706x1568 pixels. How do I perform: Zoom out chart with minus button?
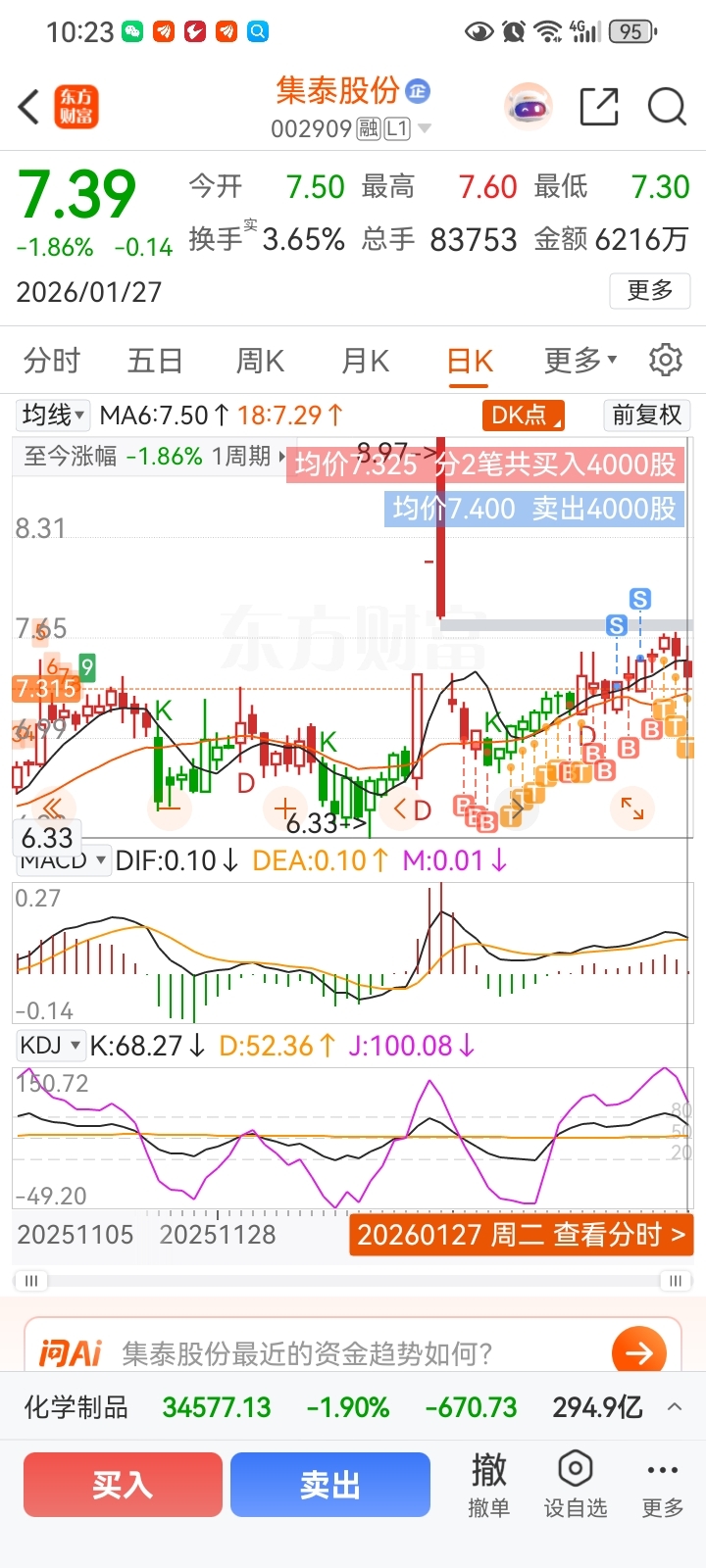170,808
